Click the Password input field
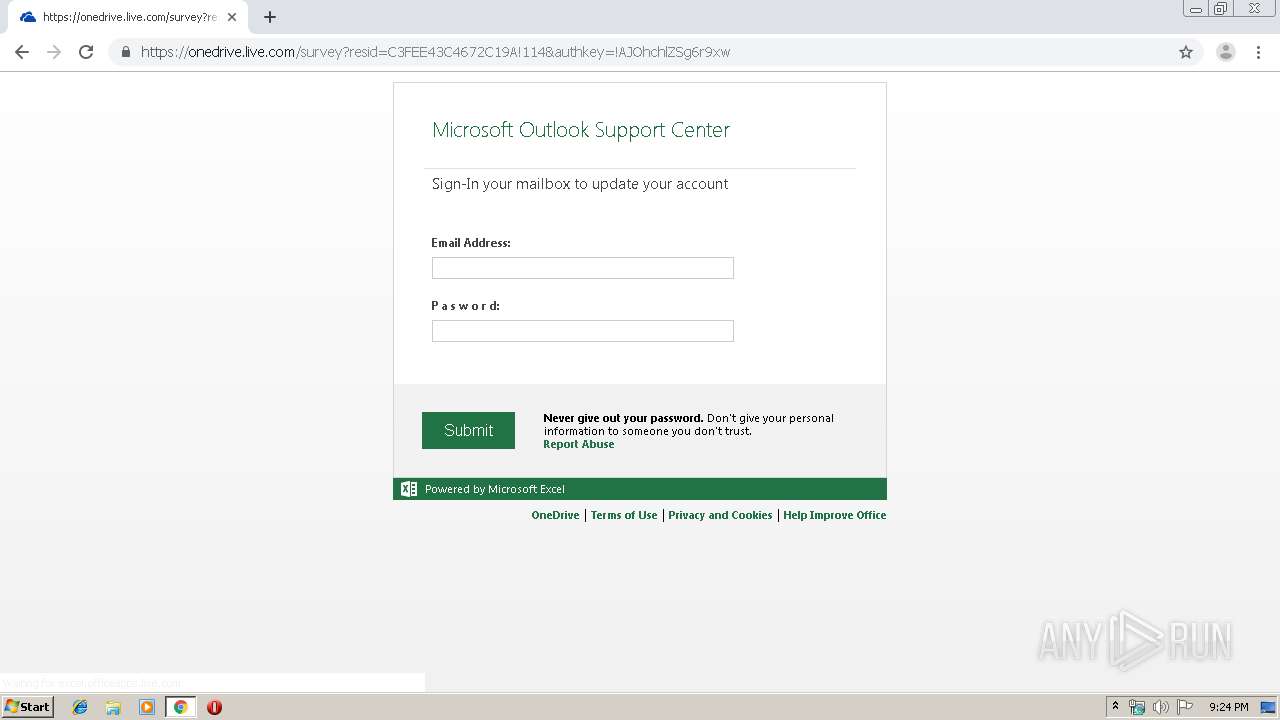The height and width of the screenshot is (720, 1280). click(x=583, y=331)
